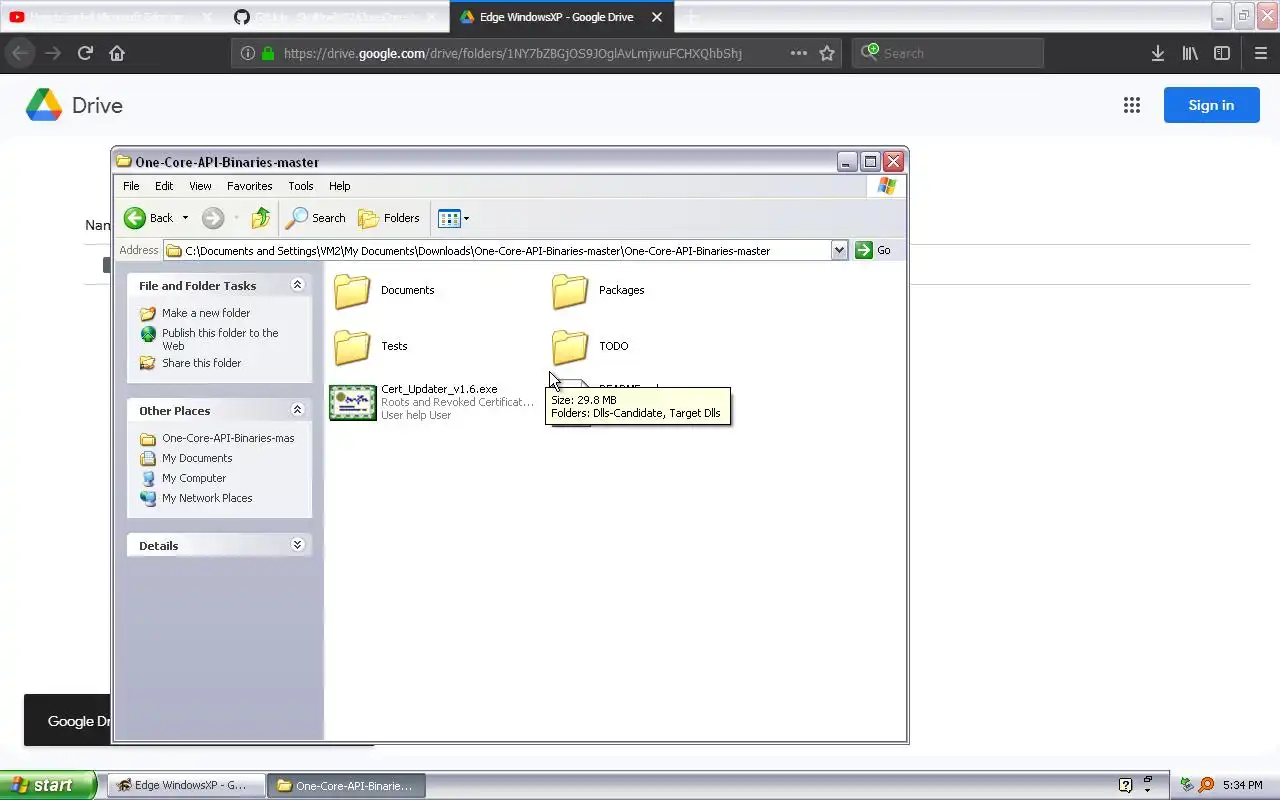Click site information icon in URL bar
This screenshot has width=1280, height=800.
pos(246,53)
